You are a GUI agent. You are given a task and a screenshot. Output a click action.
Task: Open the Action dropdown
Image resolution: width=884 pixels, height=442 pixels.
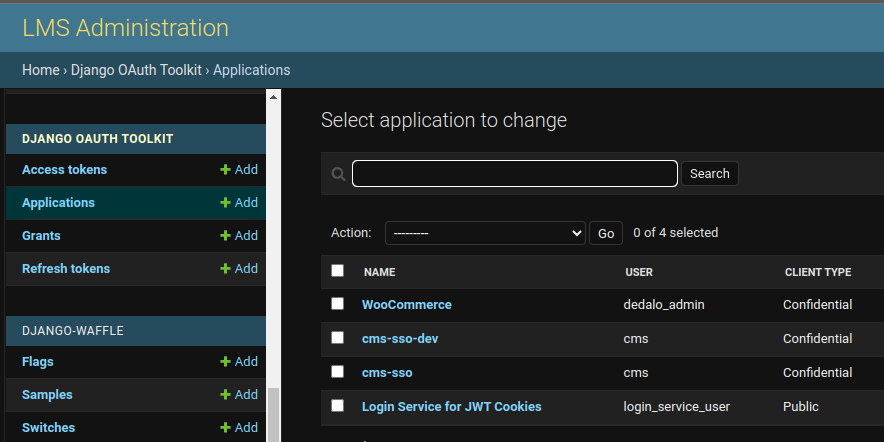coord(485,233)
